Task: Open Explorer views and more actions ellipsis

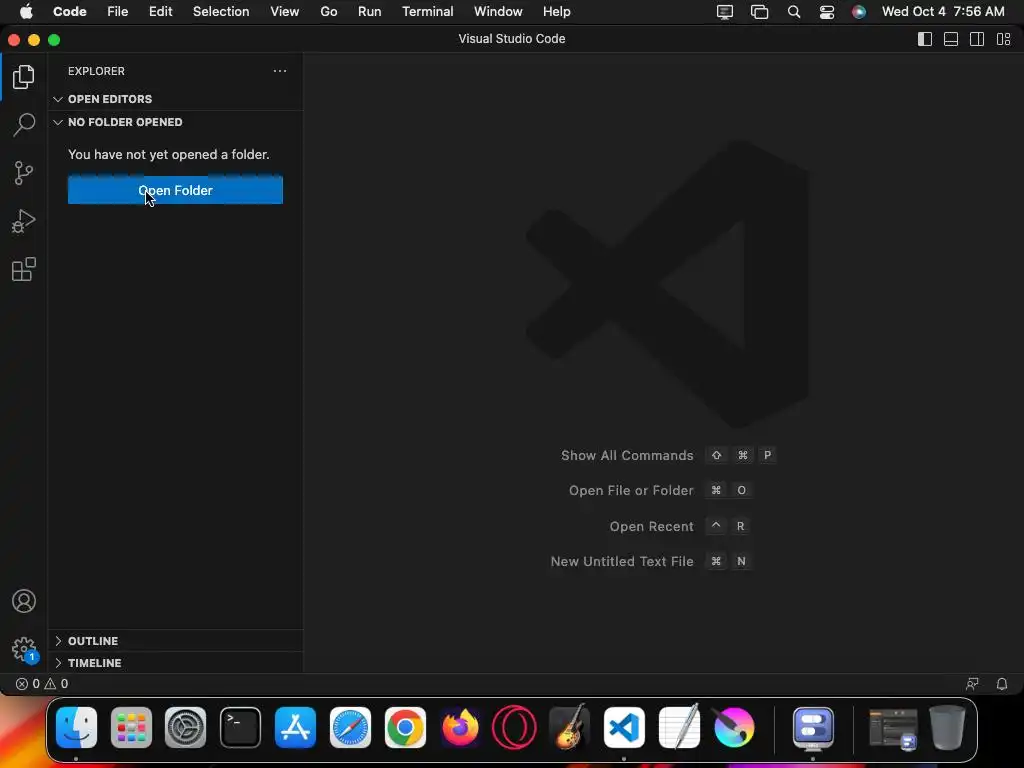Action: (280, 71)
